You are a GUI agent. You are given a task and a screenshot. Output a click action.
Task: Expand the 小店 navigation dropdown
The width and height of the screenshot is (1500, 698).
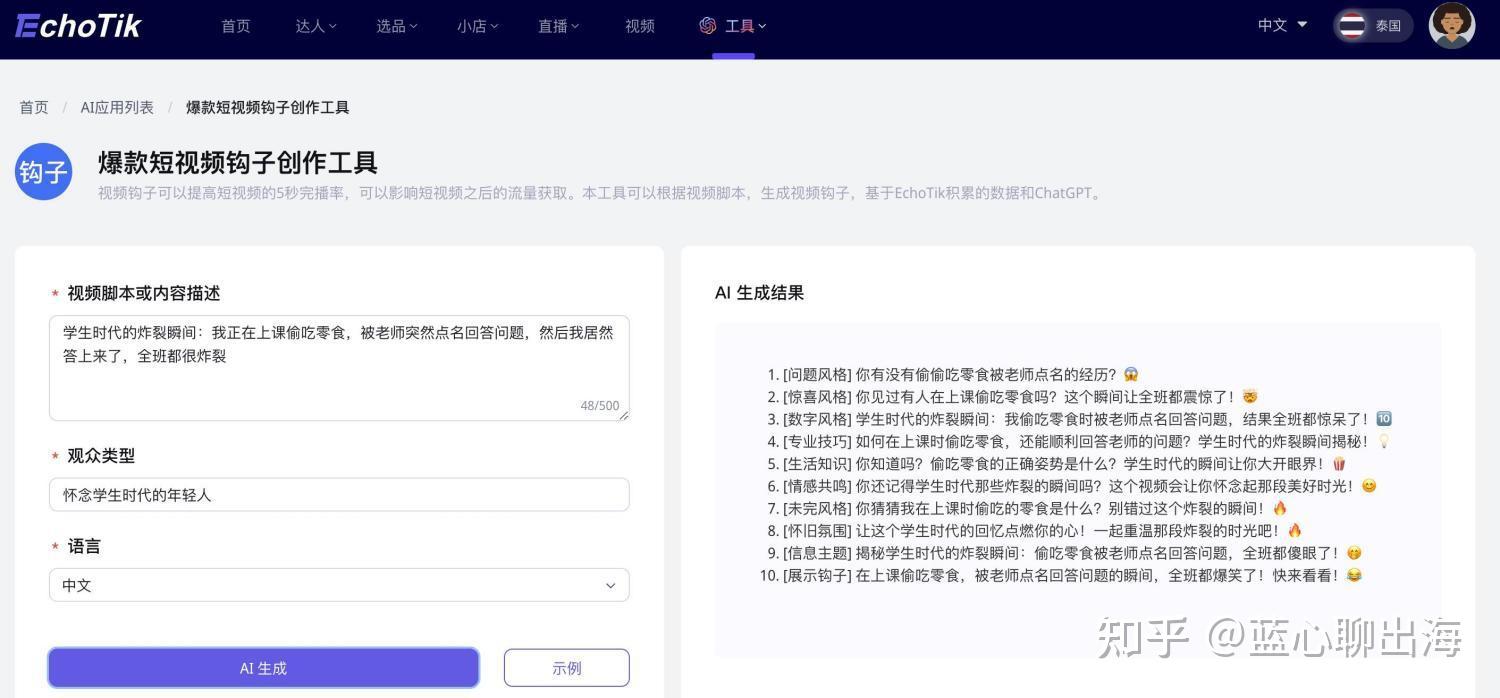click(477, 26)
